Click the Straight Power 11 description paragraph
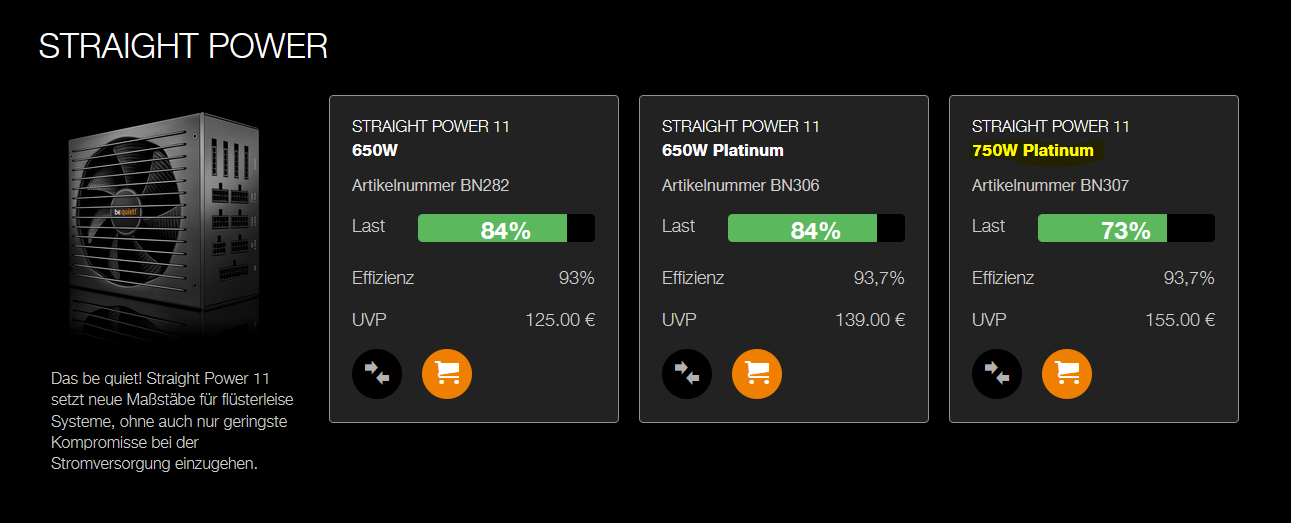This screenshot has height=523, width=1291. (x=172, y=421)
